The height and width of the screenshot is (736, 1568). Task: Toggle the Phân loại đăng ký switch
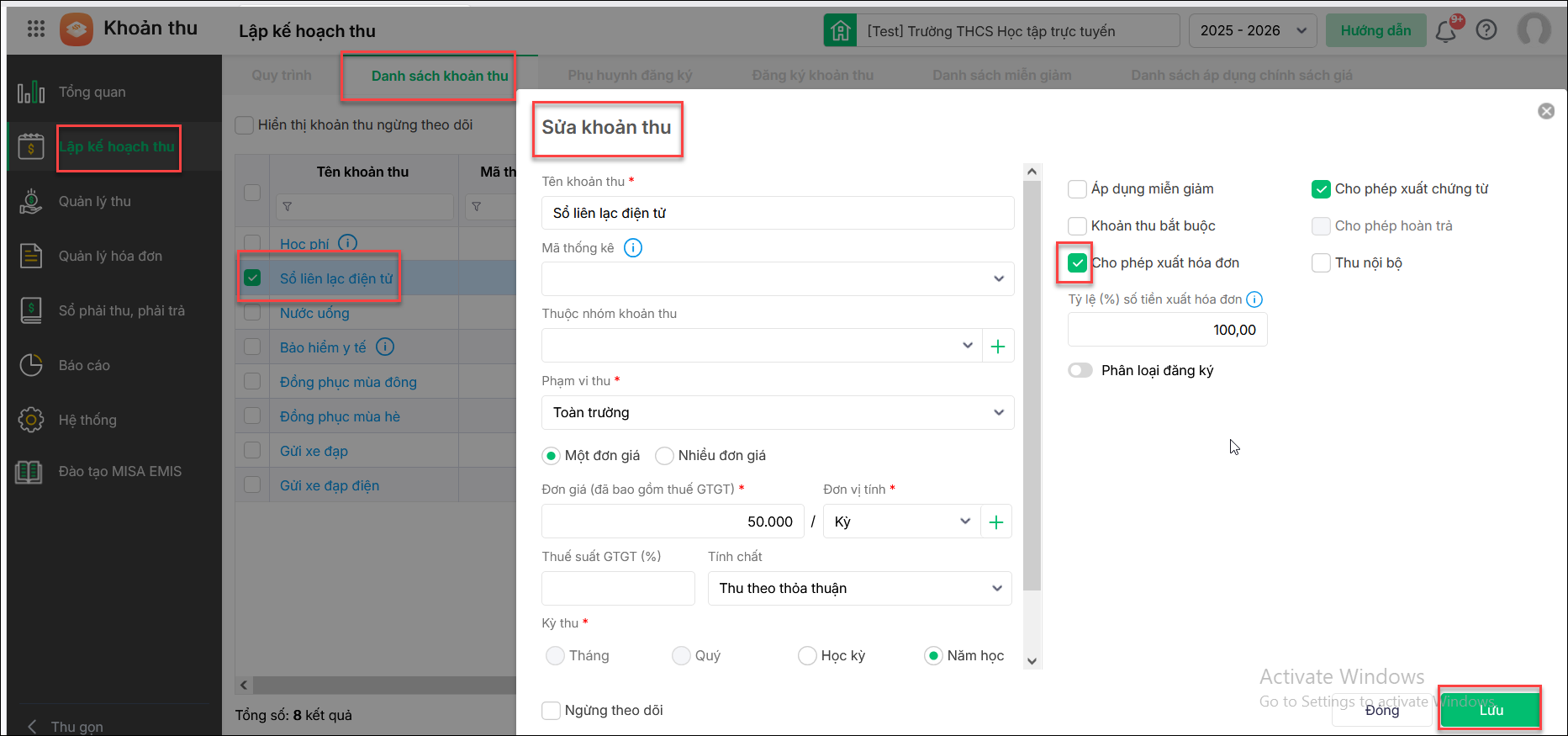[1080, 371]
